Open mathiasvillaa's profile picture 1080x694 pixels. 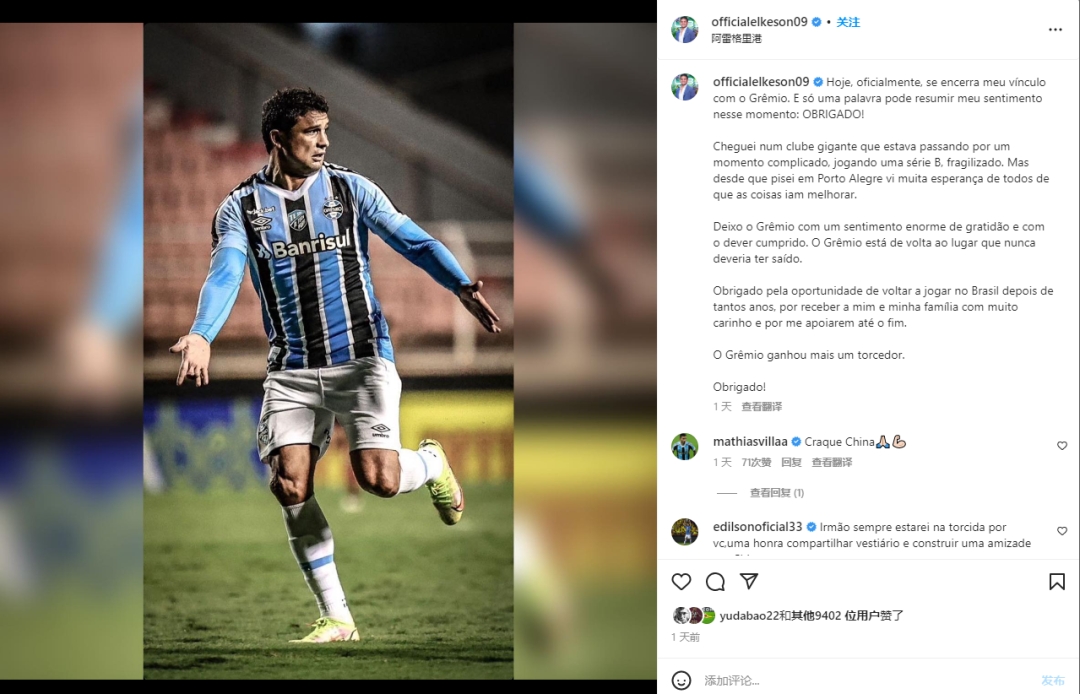(x=685, y=446)
